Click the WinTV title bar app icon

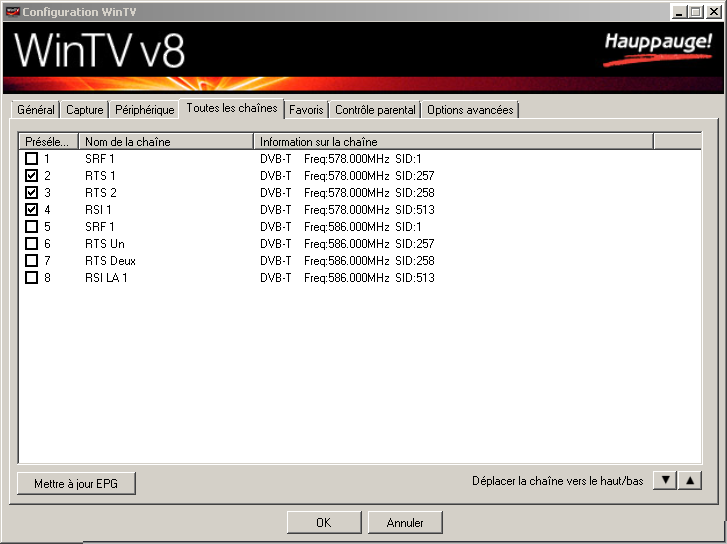(x=10, y=11)
